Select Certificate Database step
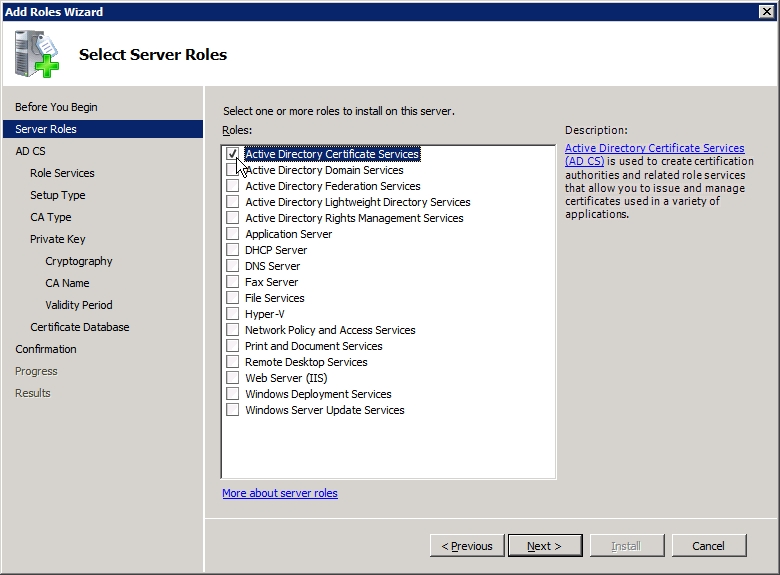The height and width of the screenshot is (575, 780). 80,327
